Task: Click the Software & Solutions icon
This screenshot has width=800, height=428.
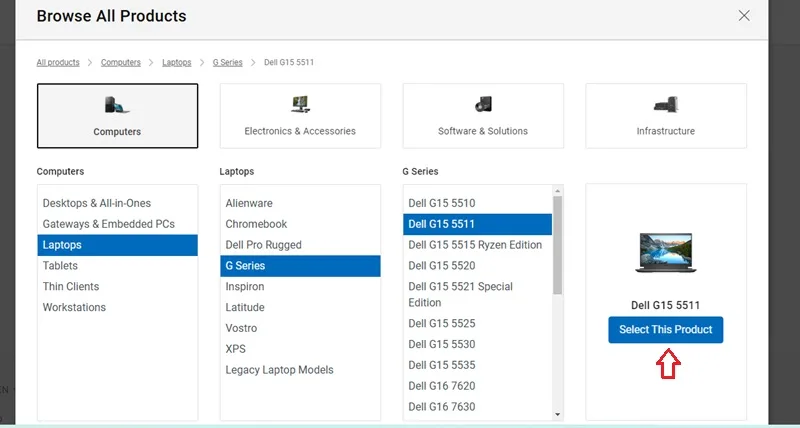Action: click(483, 104)
